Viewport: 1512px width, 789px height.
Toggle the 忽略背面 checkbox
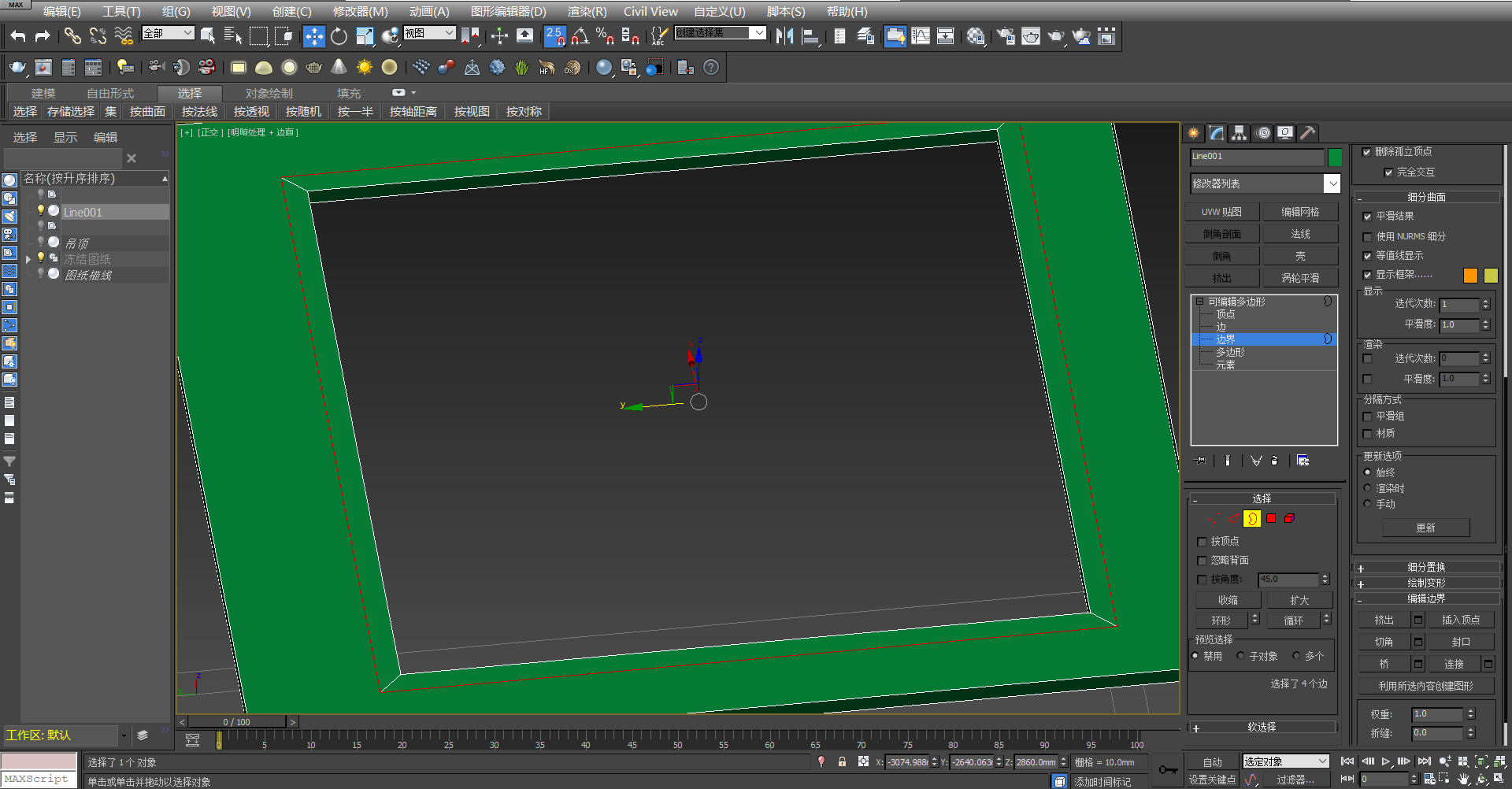point(1203,560)
